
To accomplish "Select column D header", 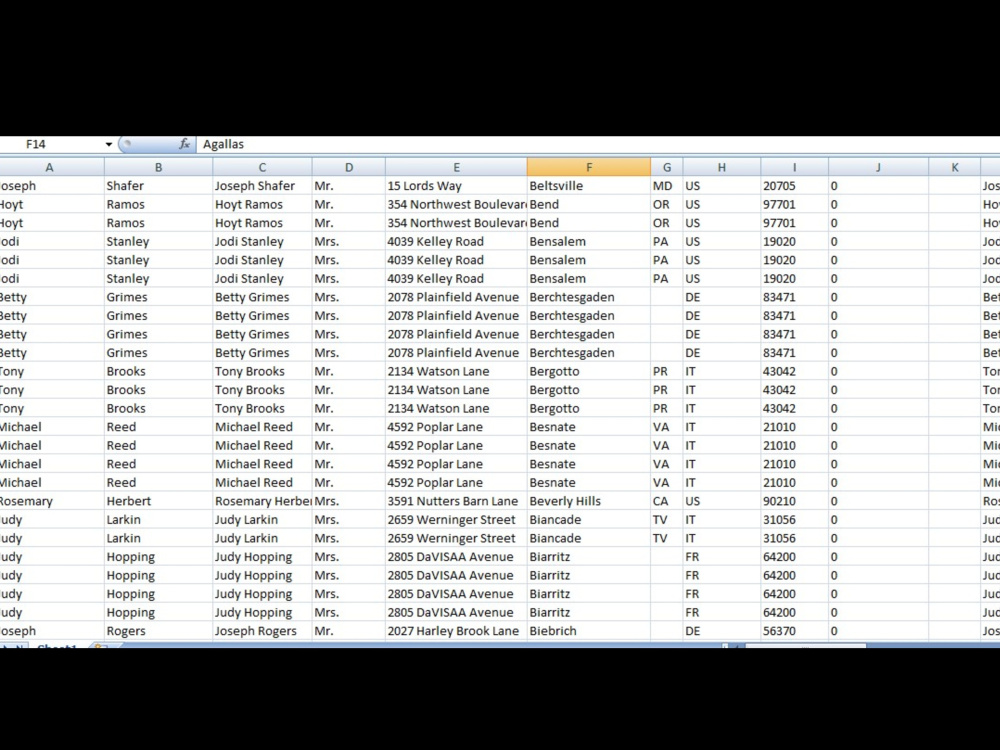I will click(349, 167).
